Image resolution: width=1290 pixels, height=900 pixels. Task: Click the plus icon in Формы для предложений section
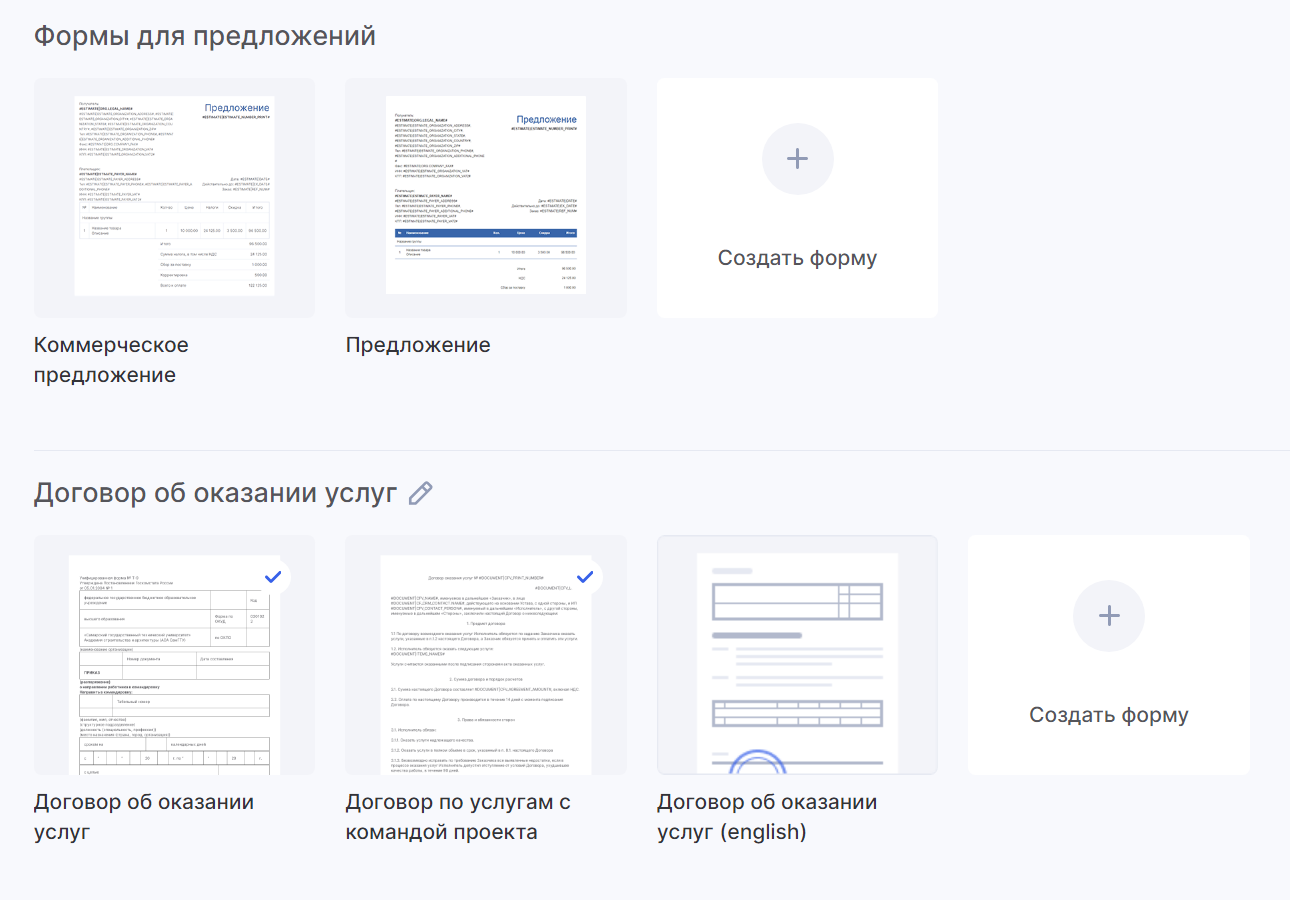(x=797, y=158)
